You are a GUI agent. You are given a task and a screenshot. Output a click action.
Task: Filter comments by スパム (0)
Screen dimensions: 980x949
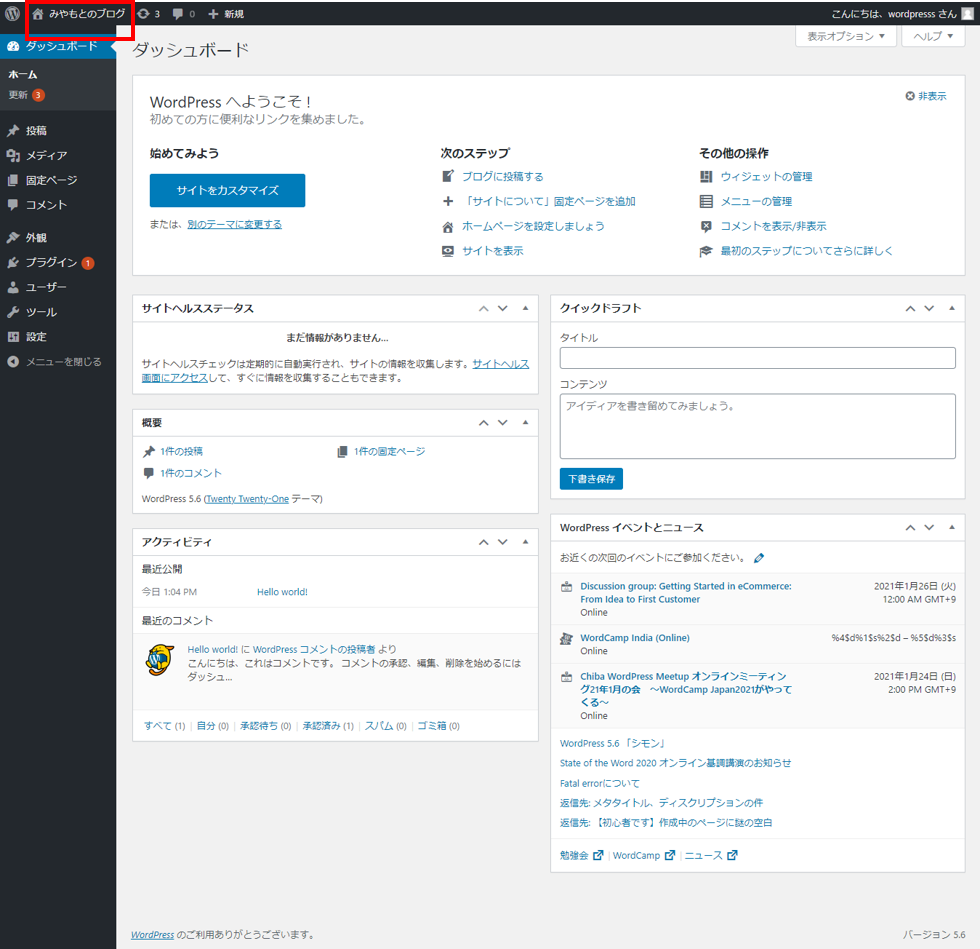(386, 726)
